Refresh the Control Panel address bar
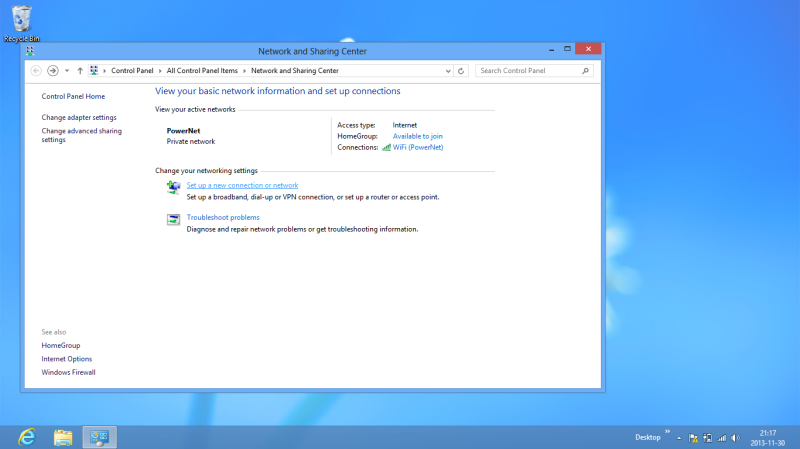Screen dimensions: 800x449 pyautogui.click(x=461, y=71)
